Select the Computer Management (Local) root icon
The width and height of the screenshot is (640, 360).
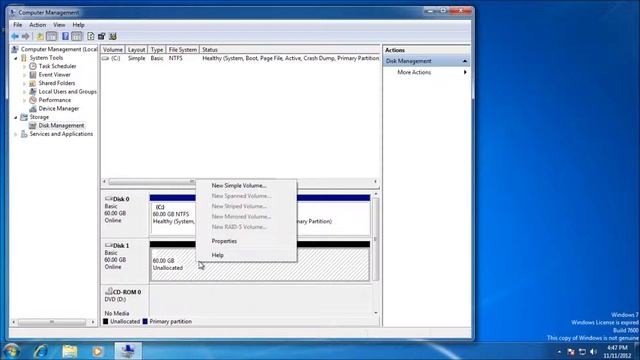coord(15,49)
